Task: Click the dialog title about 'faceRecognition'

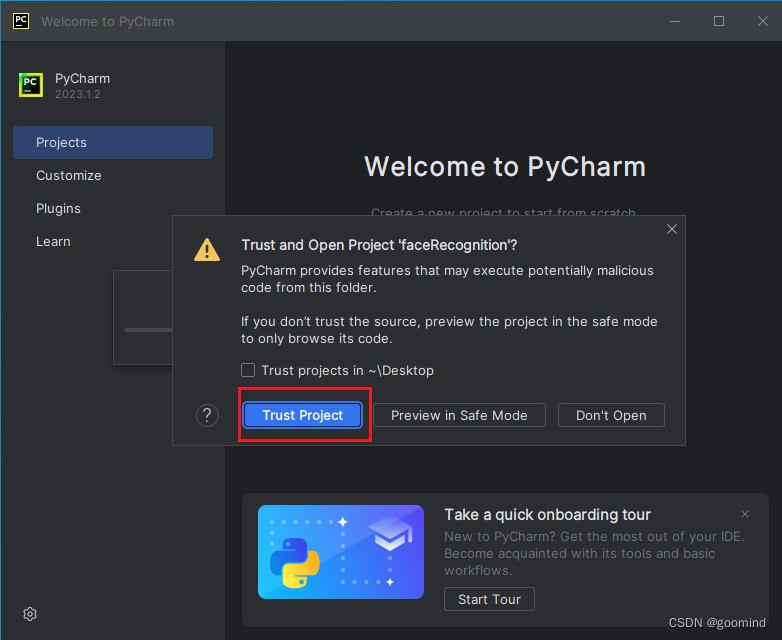Action: coord(379,245)
